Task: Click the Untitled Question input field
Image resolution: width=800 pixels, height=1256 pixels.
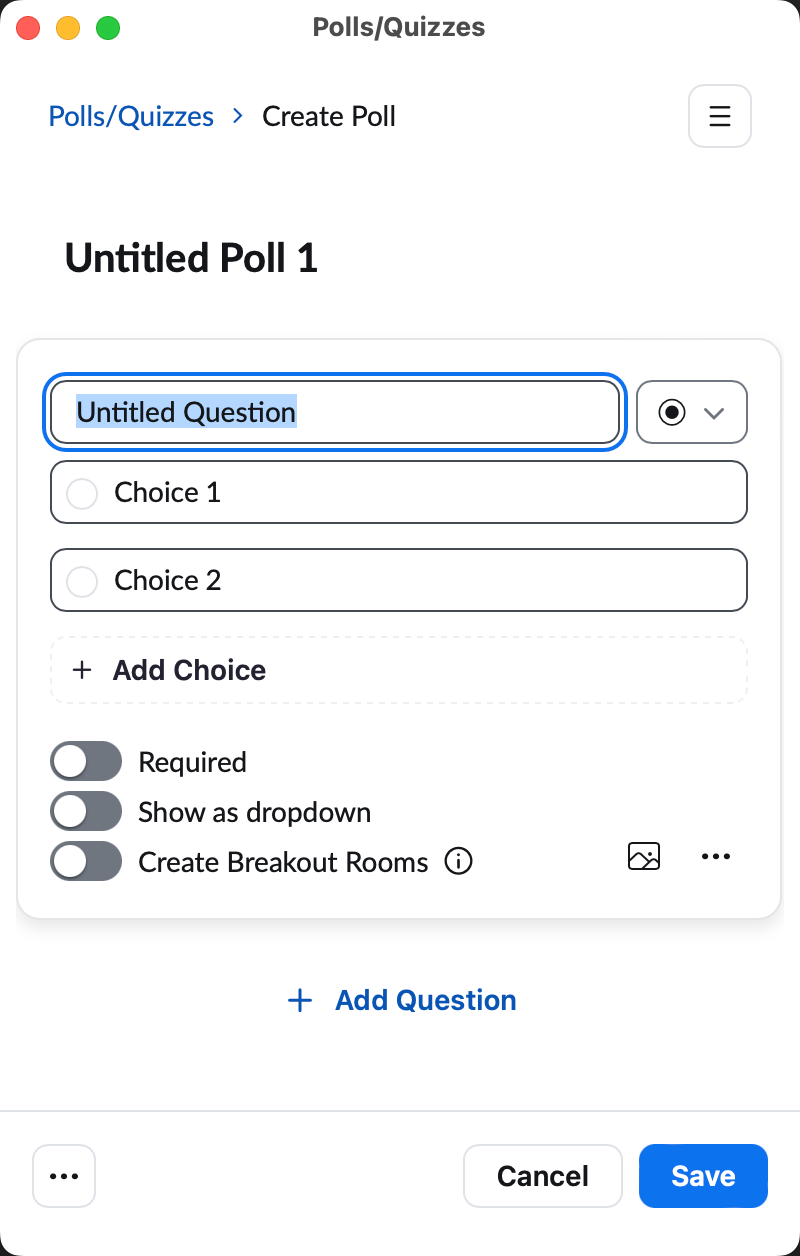Action: tap(335, 412)
